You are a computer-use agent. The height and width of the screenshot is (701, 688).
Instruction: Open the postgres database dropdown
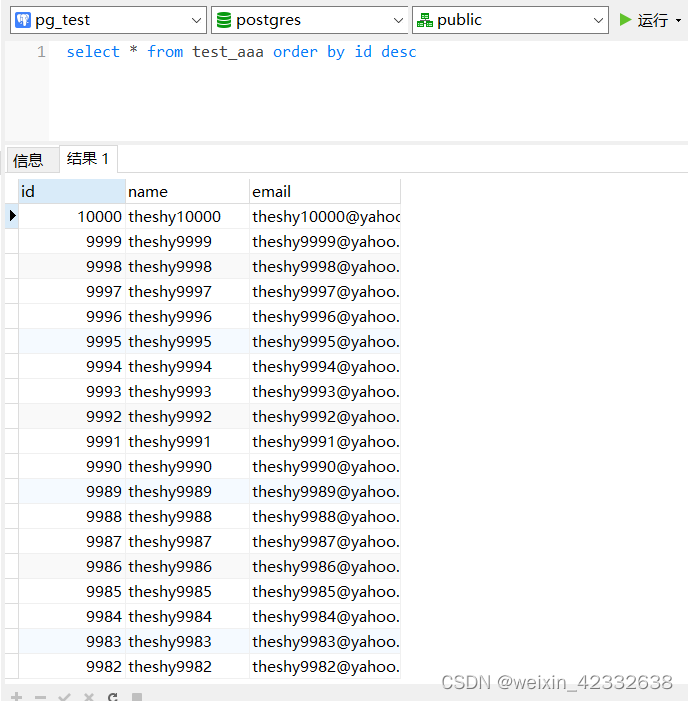(x=309, y=20)
